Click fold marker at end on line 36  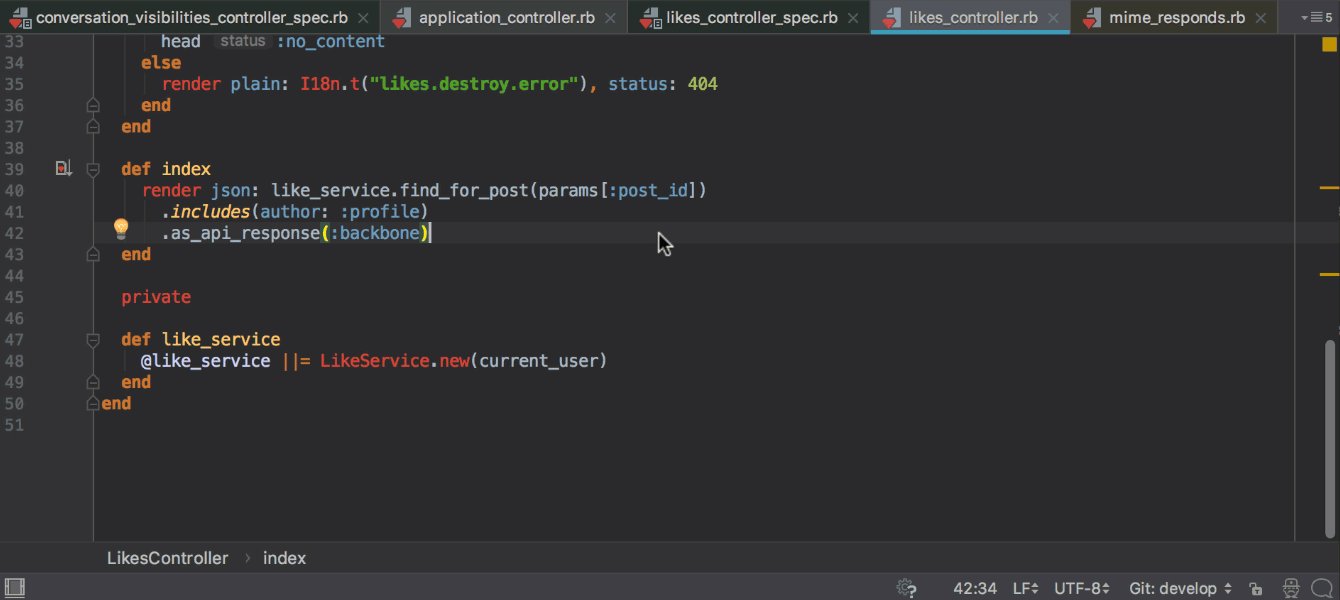tap(93, 105)
